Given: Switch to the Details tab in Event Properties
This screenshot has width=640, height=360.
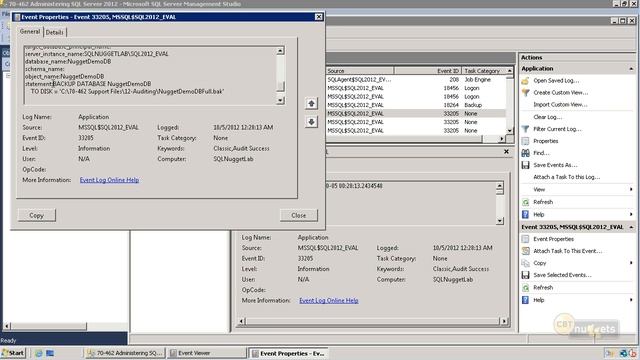Looking at the screenshot, I should 54,32.
